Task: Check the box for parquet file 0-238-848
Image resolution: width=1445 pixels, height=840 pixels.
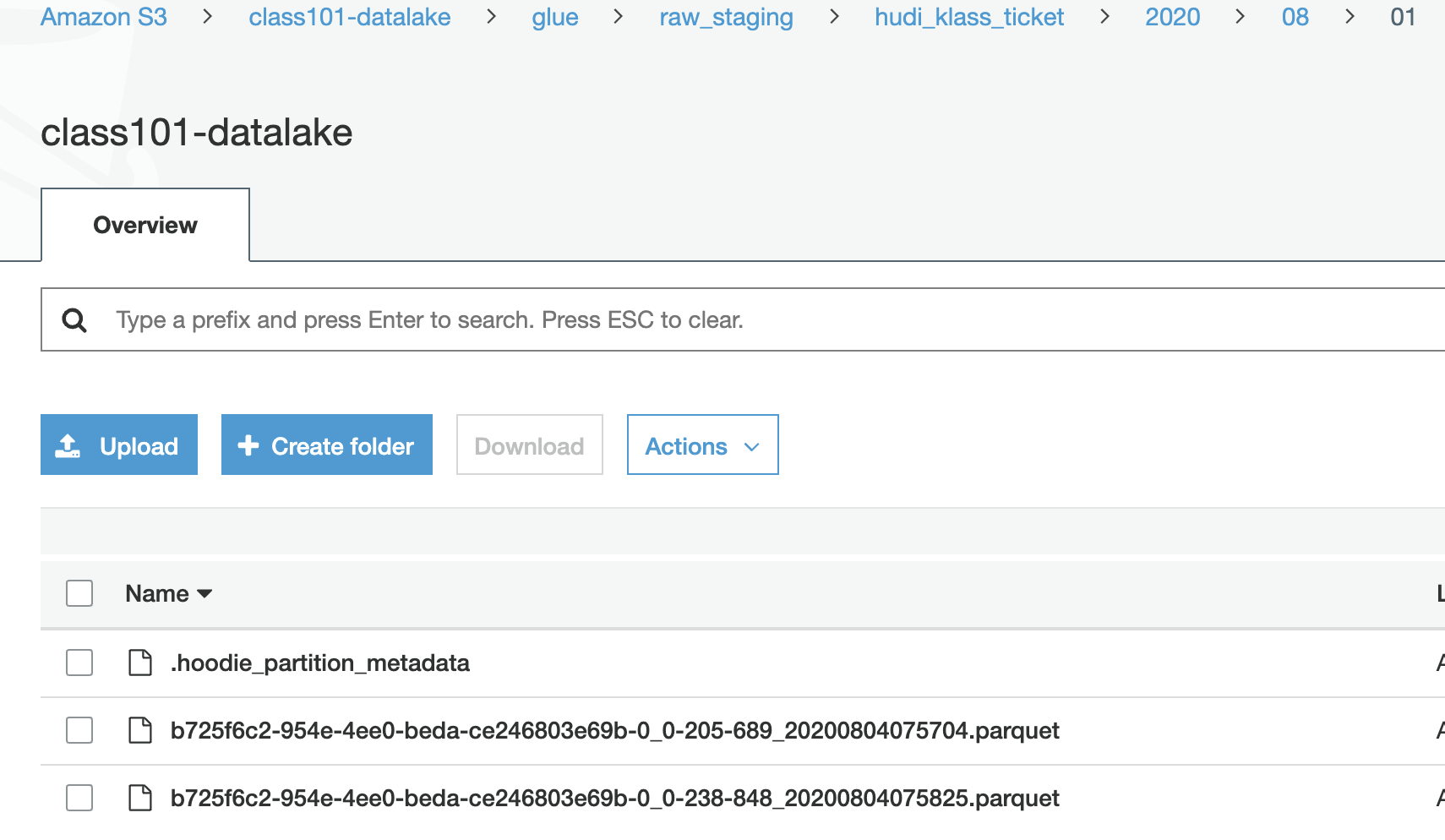Action: click(79, 798)
